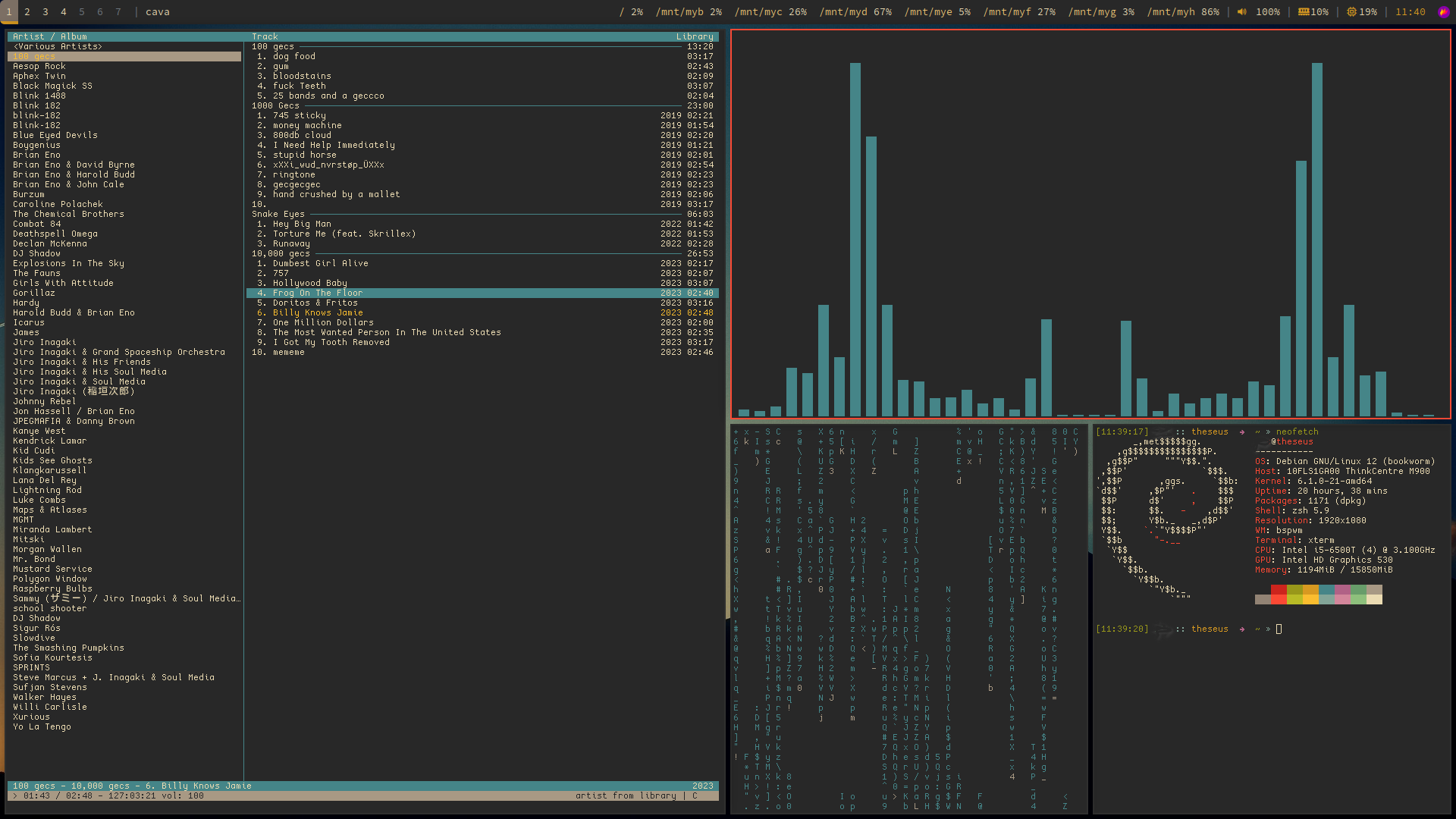Click the bright red neofetch color swatch
Screen dimensions: 1456x819
(1279, 599)
